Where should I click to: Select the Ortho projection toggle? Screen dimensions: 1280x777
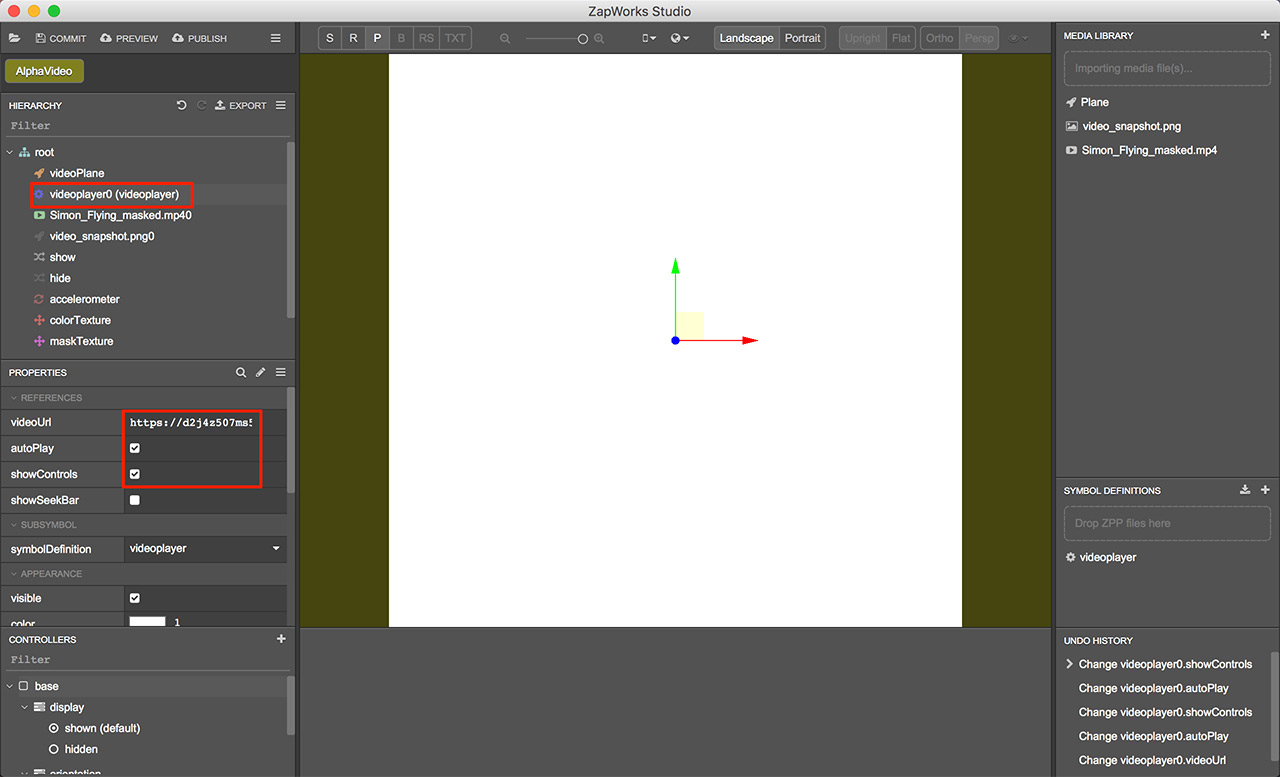click(x=939, y=38)
